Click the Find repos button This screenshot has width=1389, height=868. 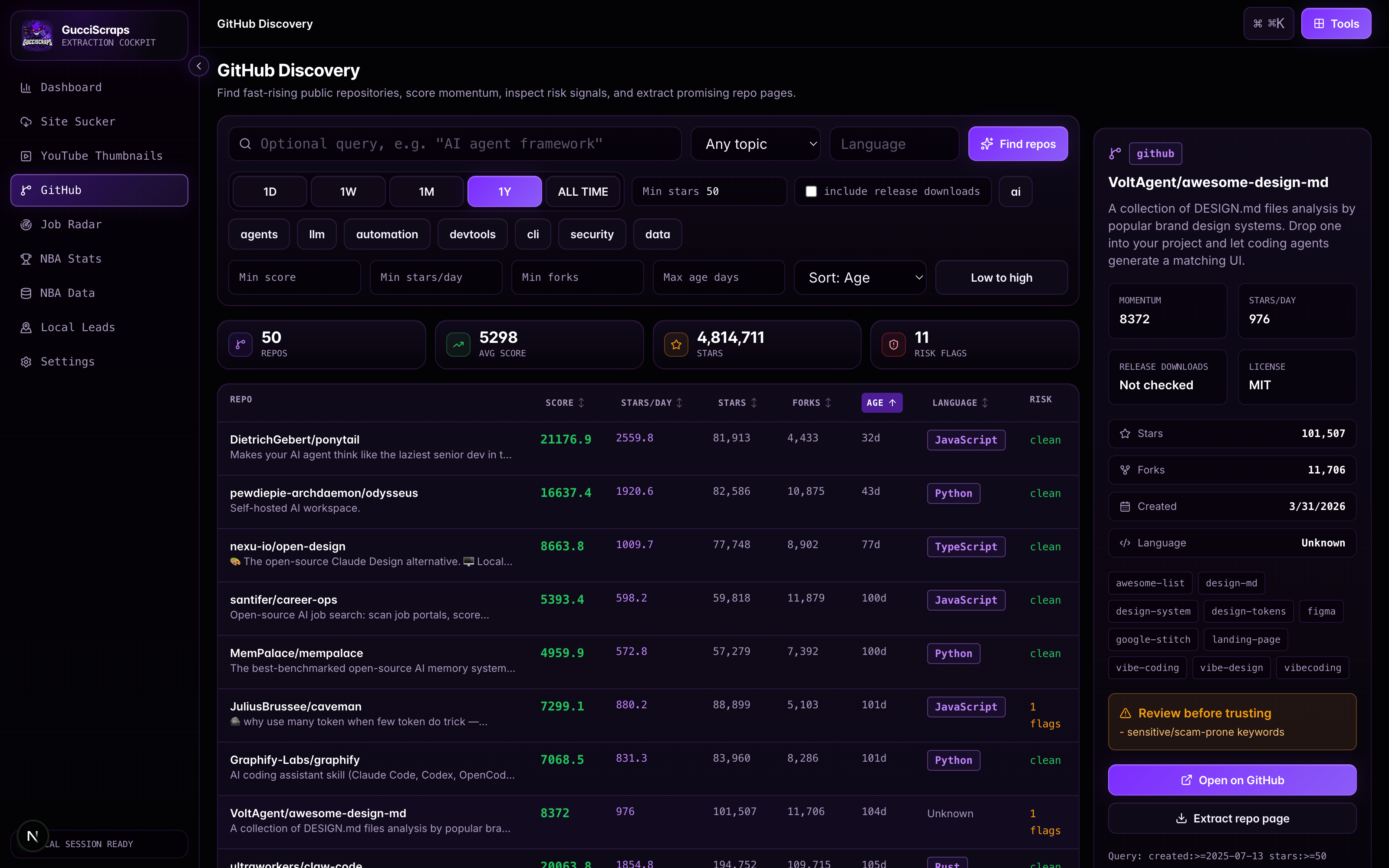(x=1017, y=144)
